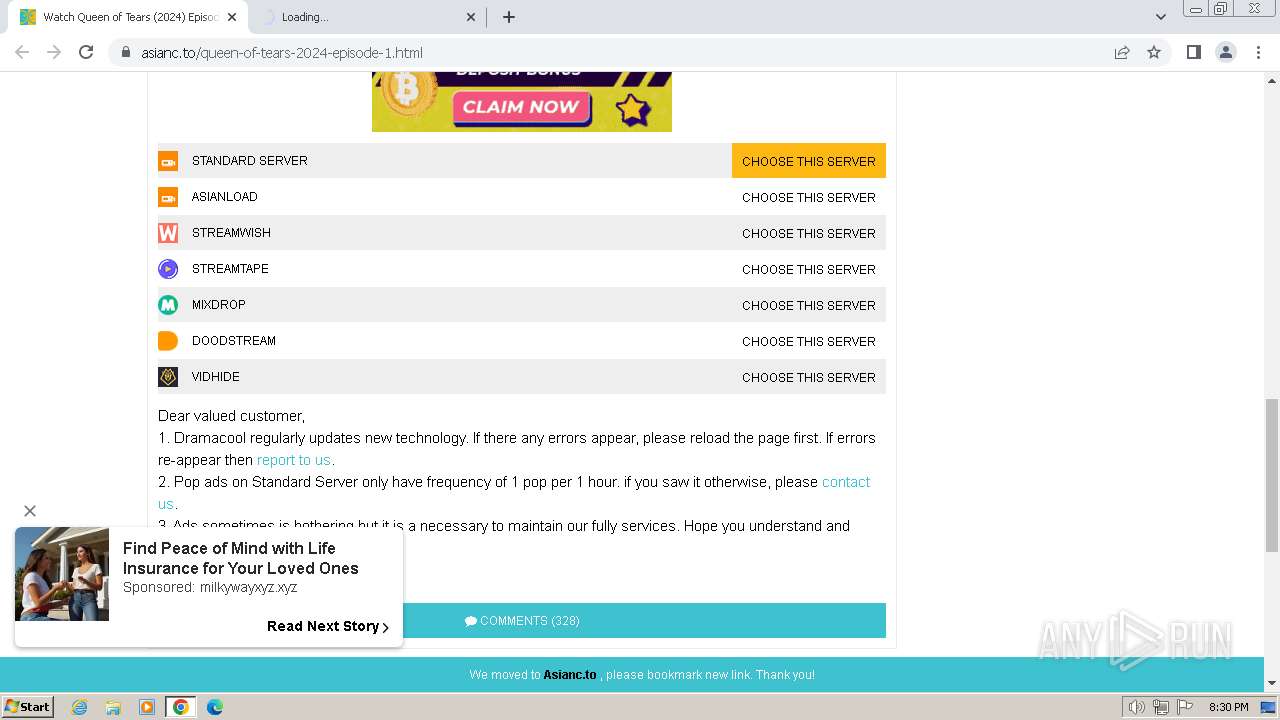Click 'Read Next Story' in the ad

(x=328, y=626)
